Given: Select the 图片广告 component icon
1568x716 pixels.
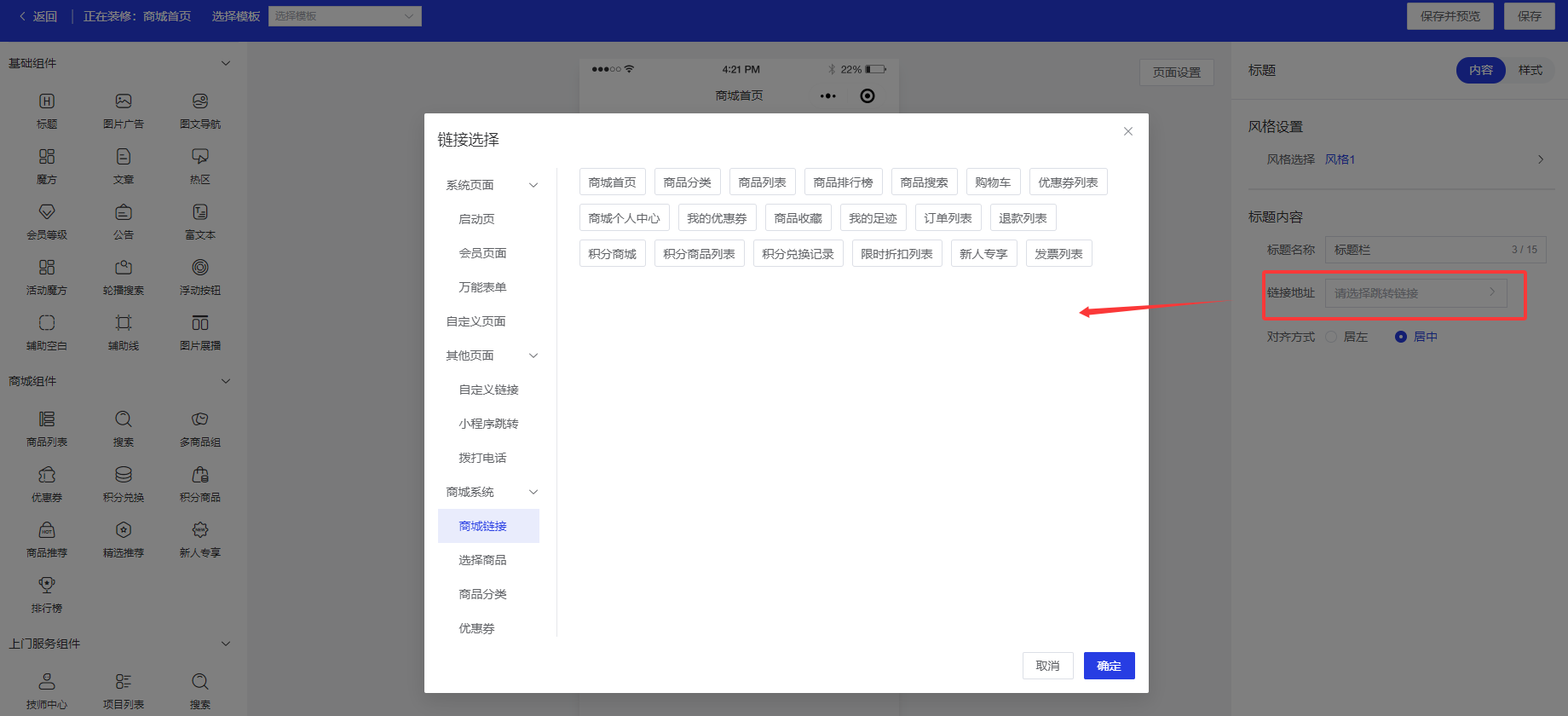Looking at the screenshot, I should (124, 101).
